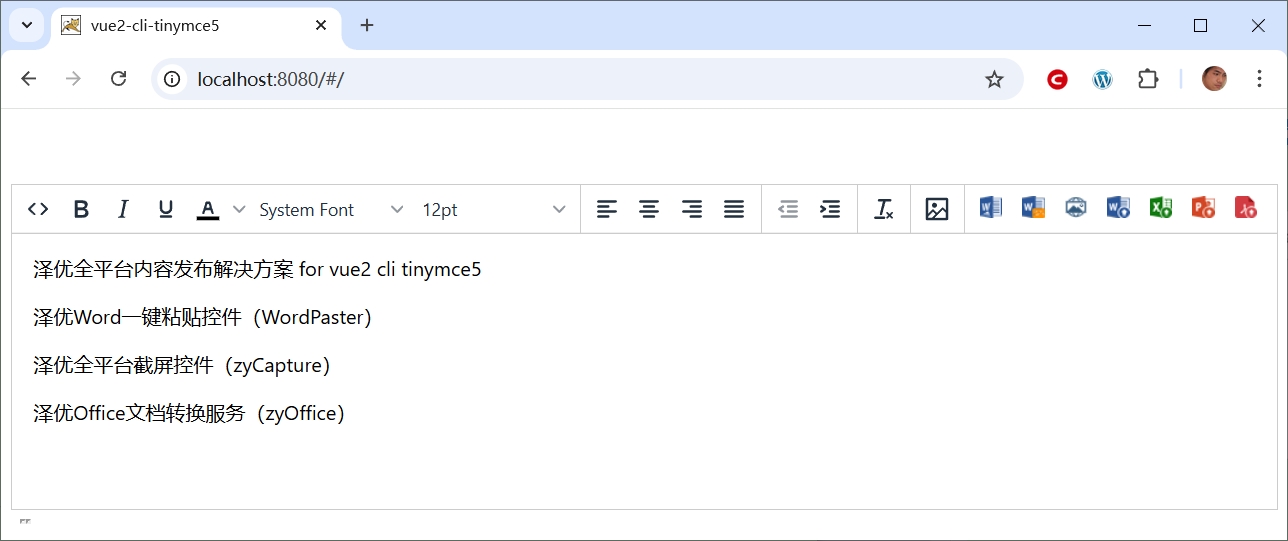This screenshot has height=541, width=1288.
Task: Expand the text color picker arrow
Action: pyautogui.click(x=239, y=209)
